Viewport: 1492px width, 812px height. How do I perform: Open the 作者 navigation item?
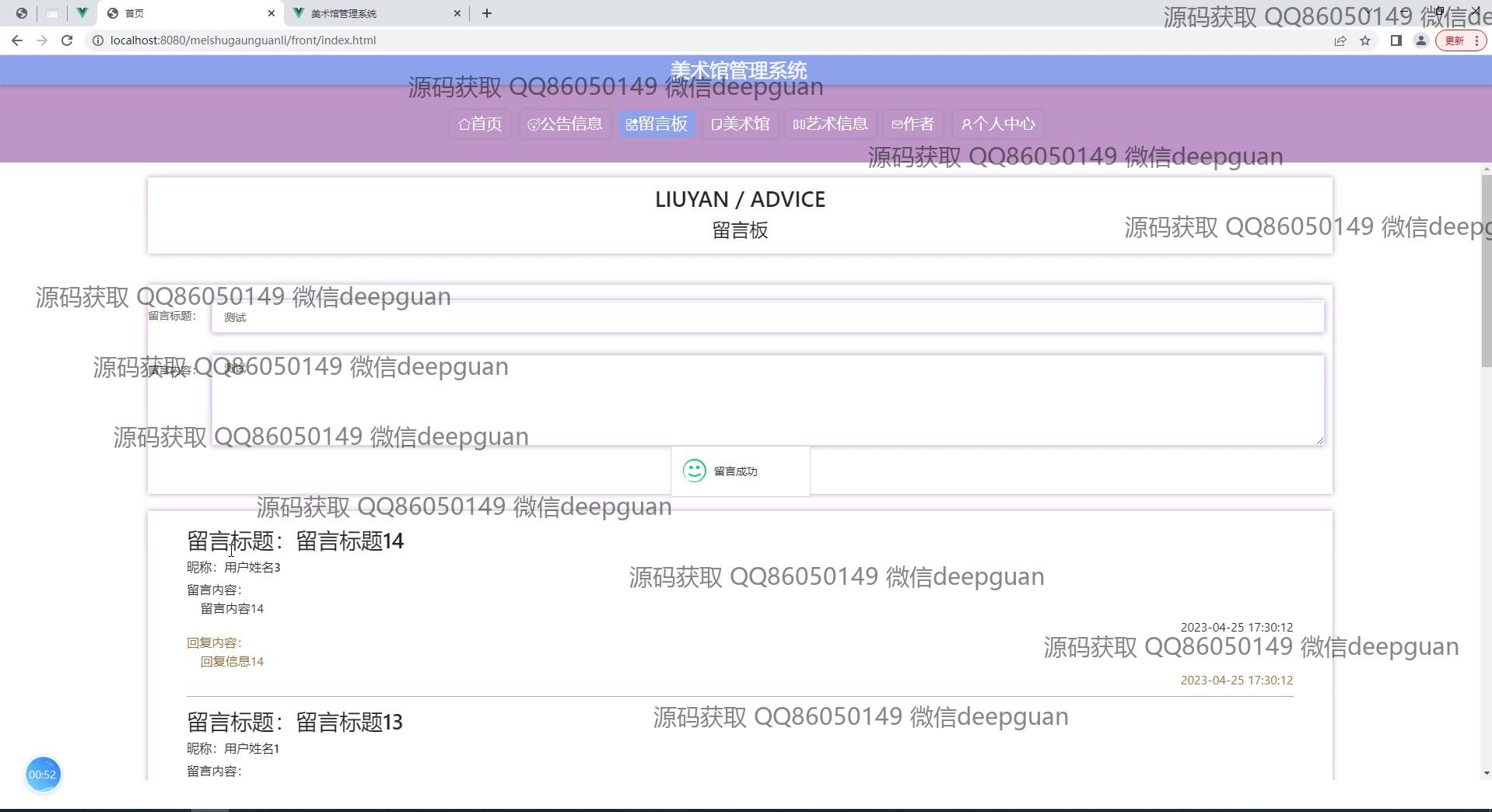pos(912,124)
